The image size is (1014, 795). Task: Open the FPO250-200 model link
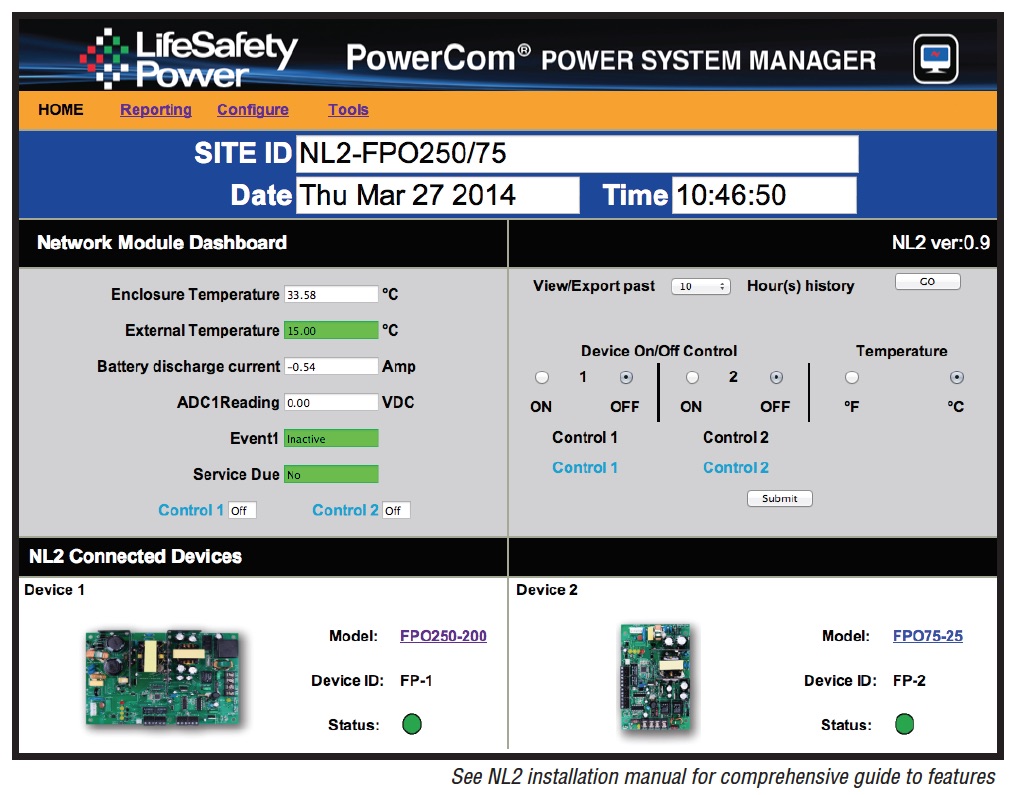443,636
